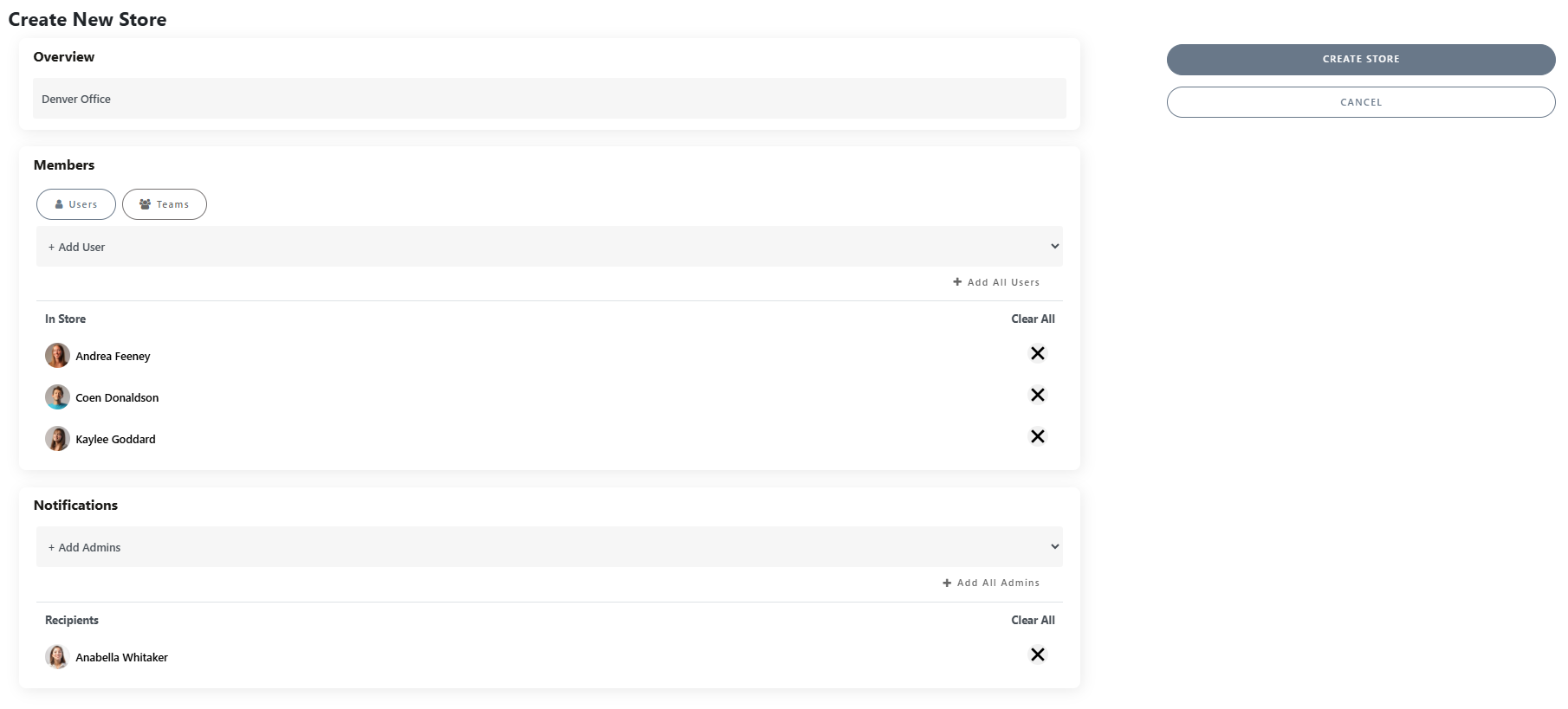Click the Denver Office name field

[x=549, y=99]
